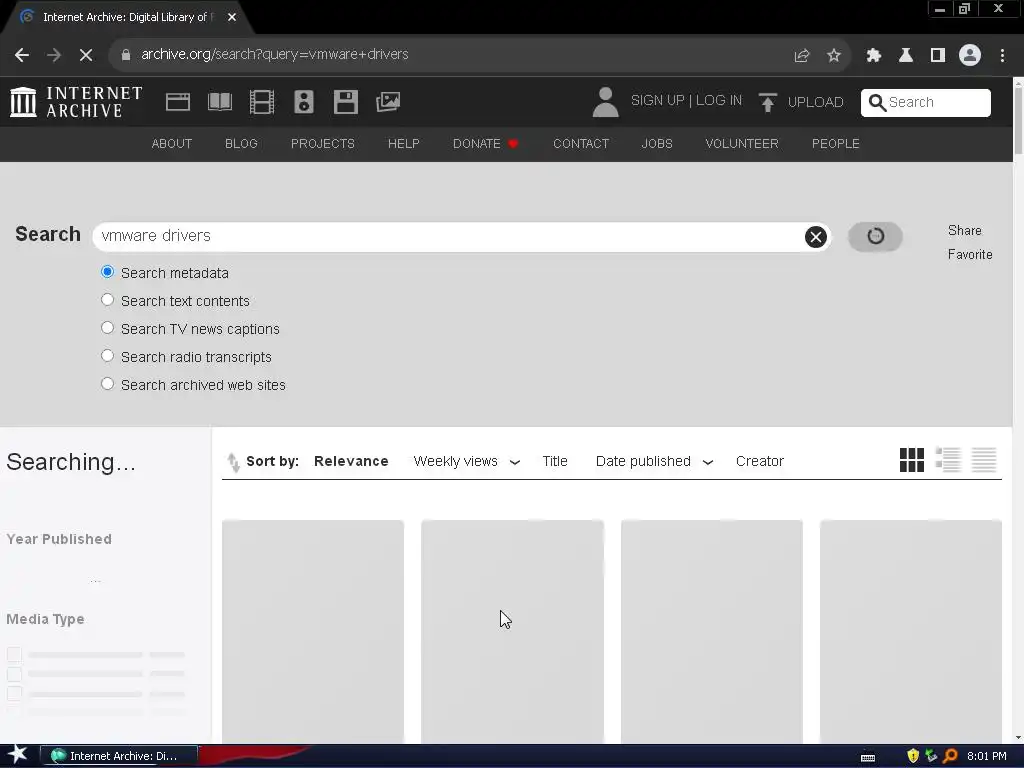Click the SIGN UP link

click(657, 101)
